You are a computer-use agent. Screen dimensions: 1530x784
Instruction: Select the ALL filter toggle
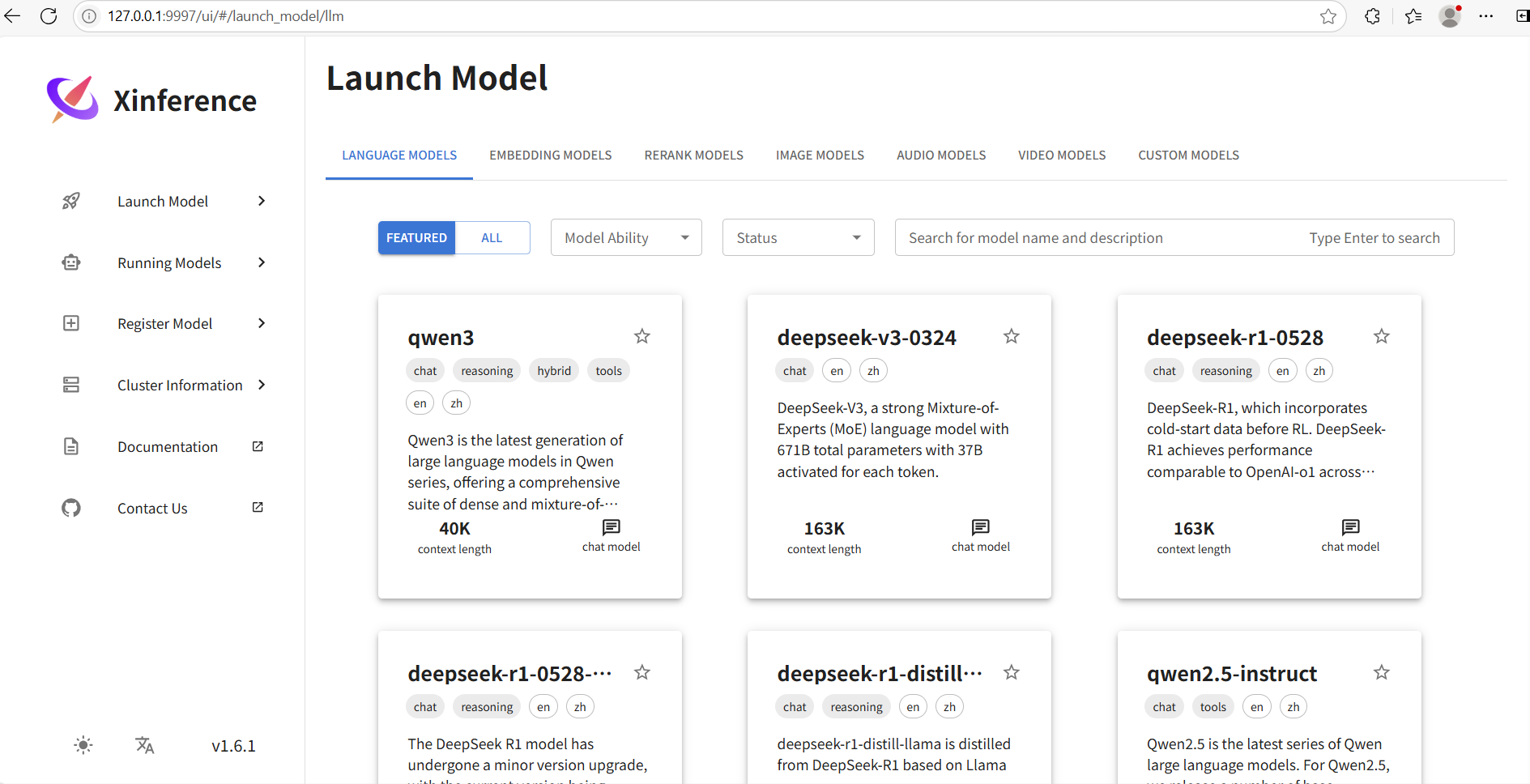click(x=492, y=238)
